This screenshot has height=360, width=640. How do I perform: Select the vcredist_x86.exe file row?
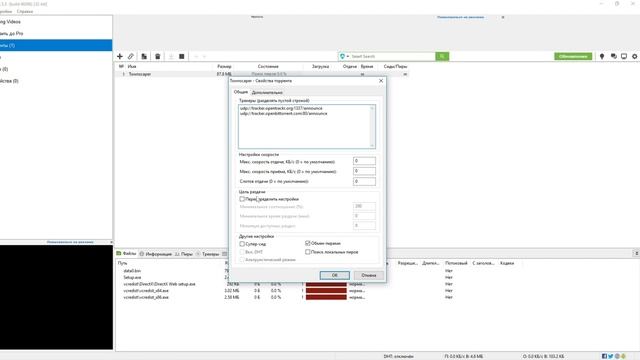tap(146, 297)
